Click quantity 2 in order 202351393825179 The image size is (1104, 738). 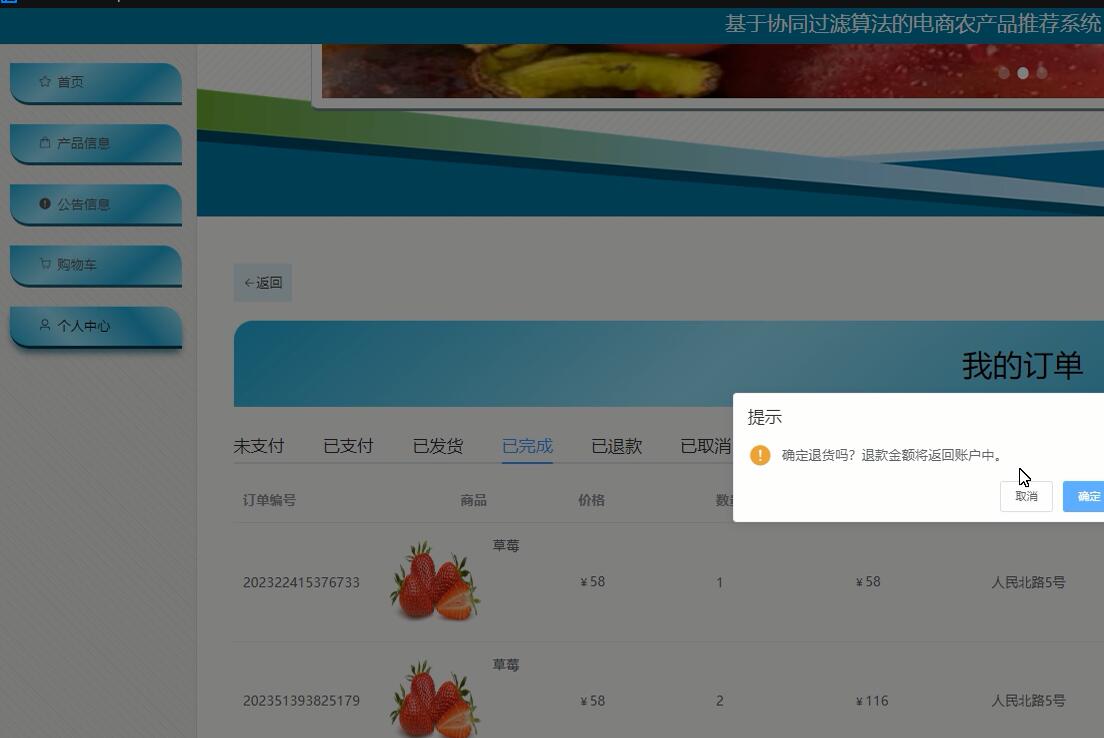click(x=720, y=701)
